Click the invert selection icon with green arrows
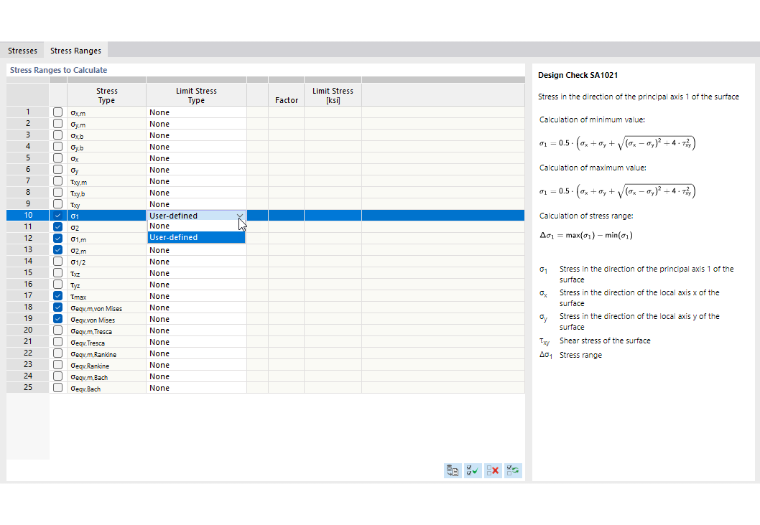This screenshot has height=525, width=760. 513,470
